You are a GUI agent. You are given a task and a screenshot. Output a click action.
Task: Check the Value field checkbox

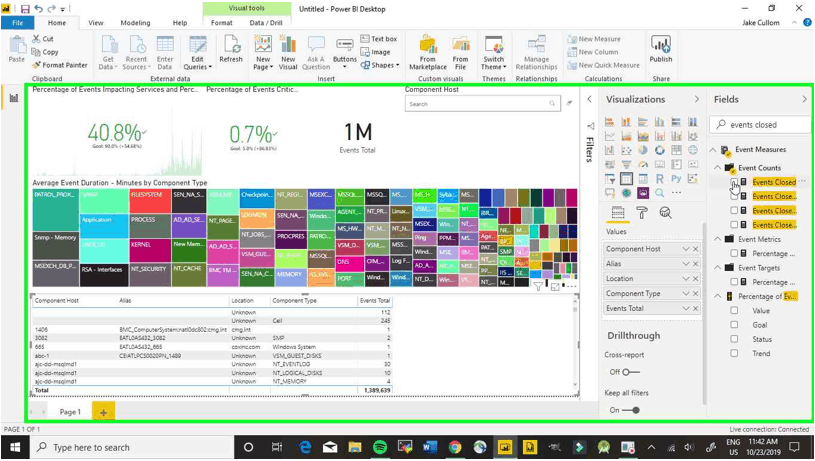pyautogui.click(x=734, y=310)
